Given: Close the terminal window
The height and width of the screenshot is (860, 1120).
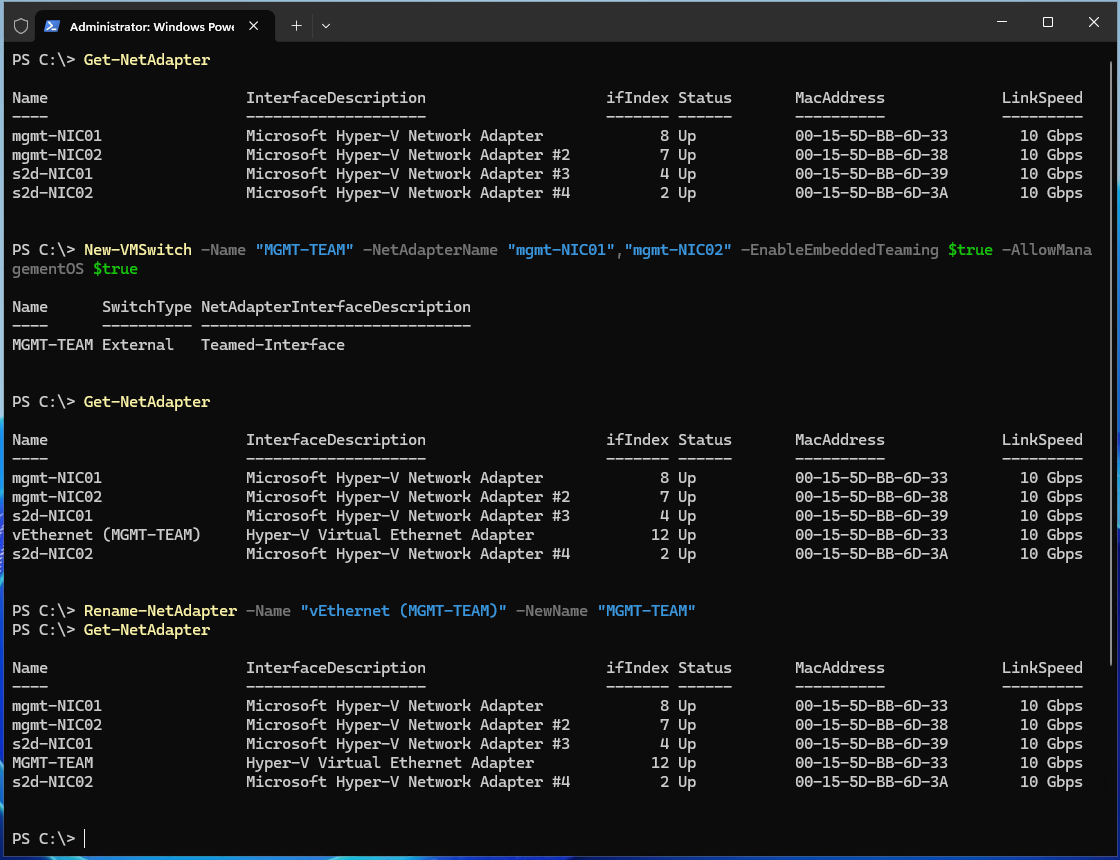Looking at the screenshot, I should (1093, 22).
